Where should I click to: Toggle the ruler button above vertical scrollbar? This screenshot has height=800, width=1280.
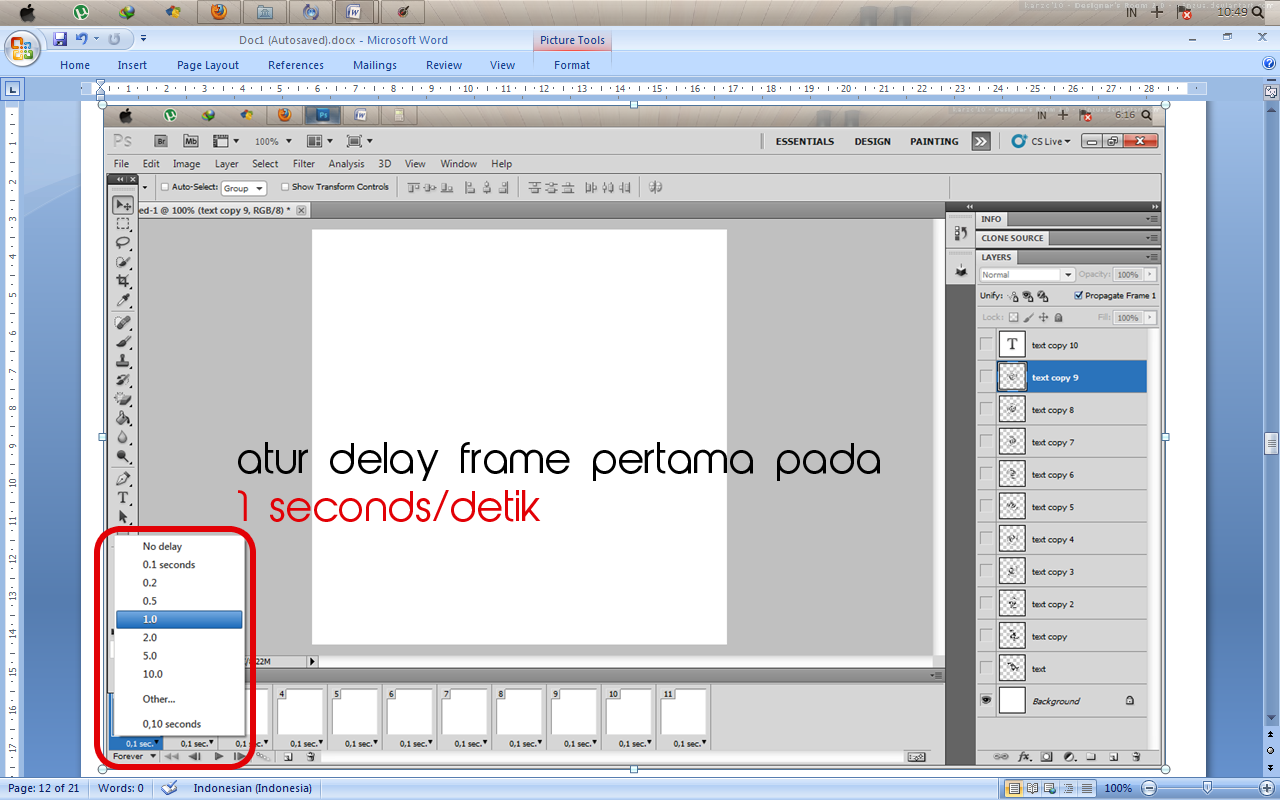click(1271, 90)
